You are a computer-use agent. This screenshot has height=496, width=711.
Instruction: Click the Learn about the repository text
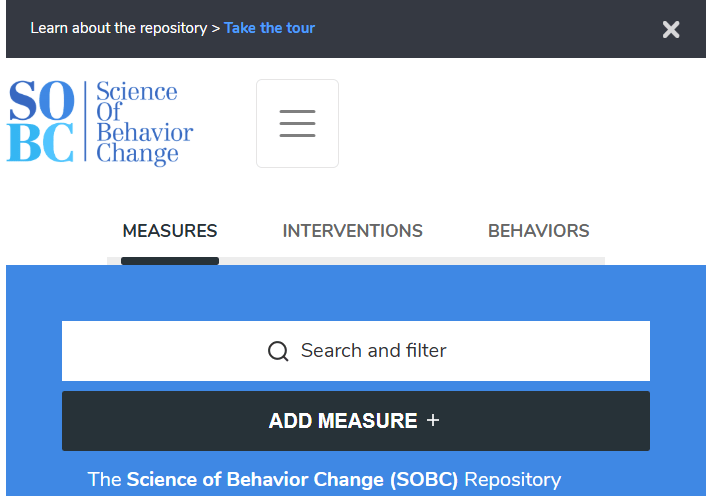point(118,28)
